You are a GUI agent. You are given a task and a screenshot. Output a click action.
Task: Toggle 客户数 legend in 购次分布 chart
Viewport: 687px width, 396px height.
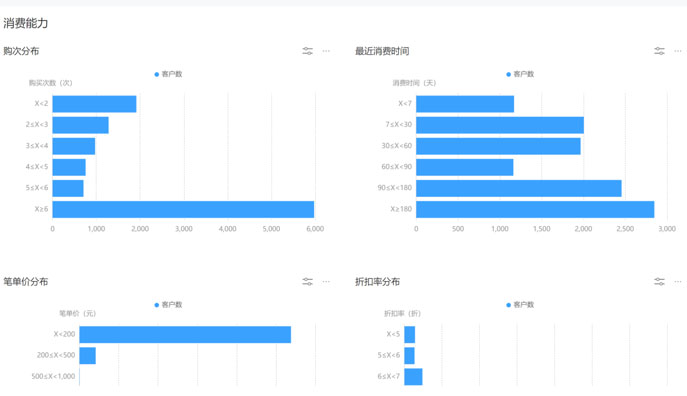[x=168, y=74]
